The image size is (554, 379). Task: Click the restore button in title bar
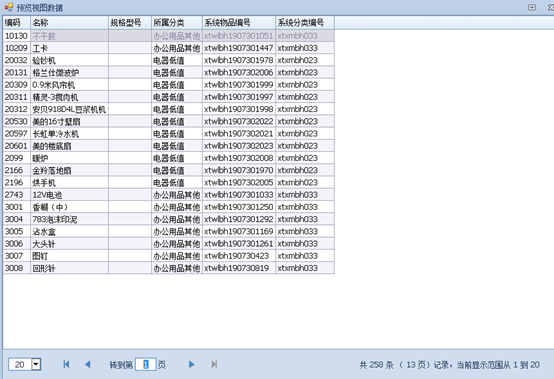point(532,7)
